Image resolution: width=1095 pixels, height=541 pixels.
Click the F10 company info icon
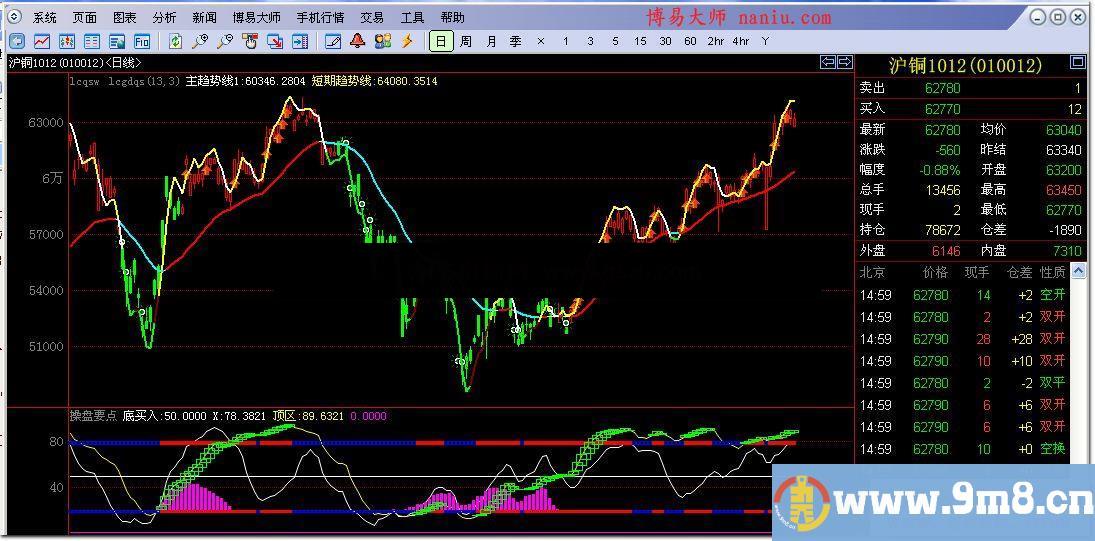pyautogui.click(x=142, y=41)
